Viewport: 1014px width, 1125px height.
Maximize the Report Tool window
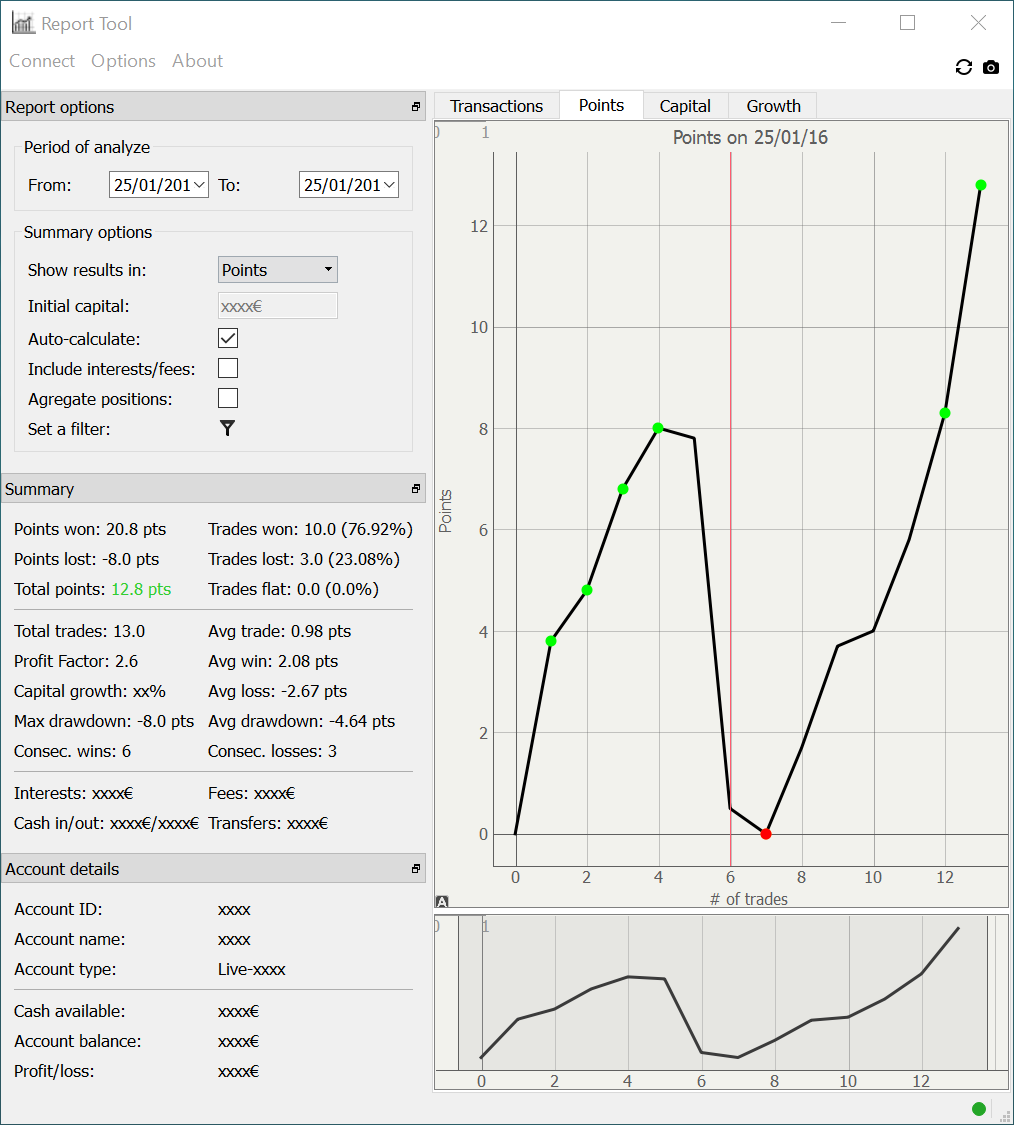tap(907, 23)
